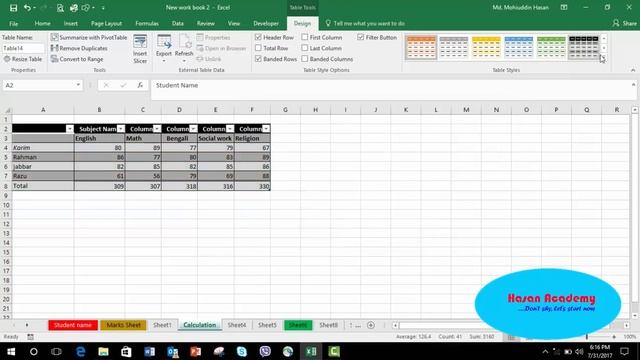
Task: Open Microsoft Edge from the taskbar
Action: pyautogui.click(x=80, y=351)
